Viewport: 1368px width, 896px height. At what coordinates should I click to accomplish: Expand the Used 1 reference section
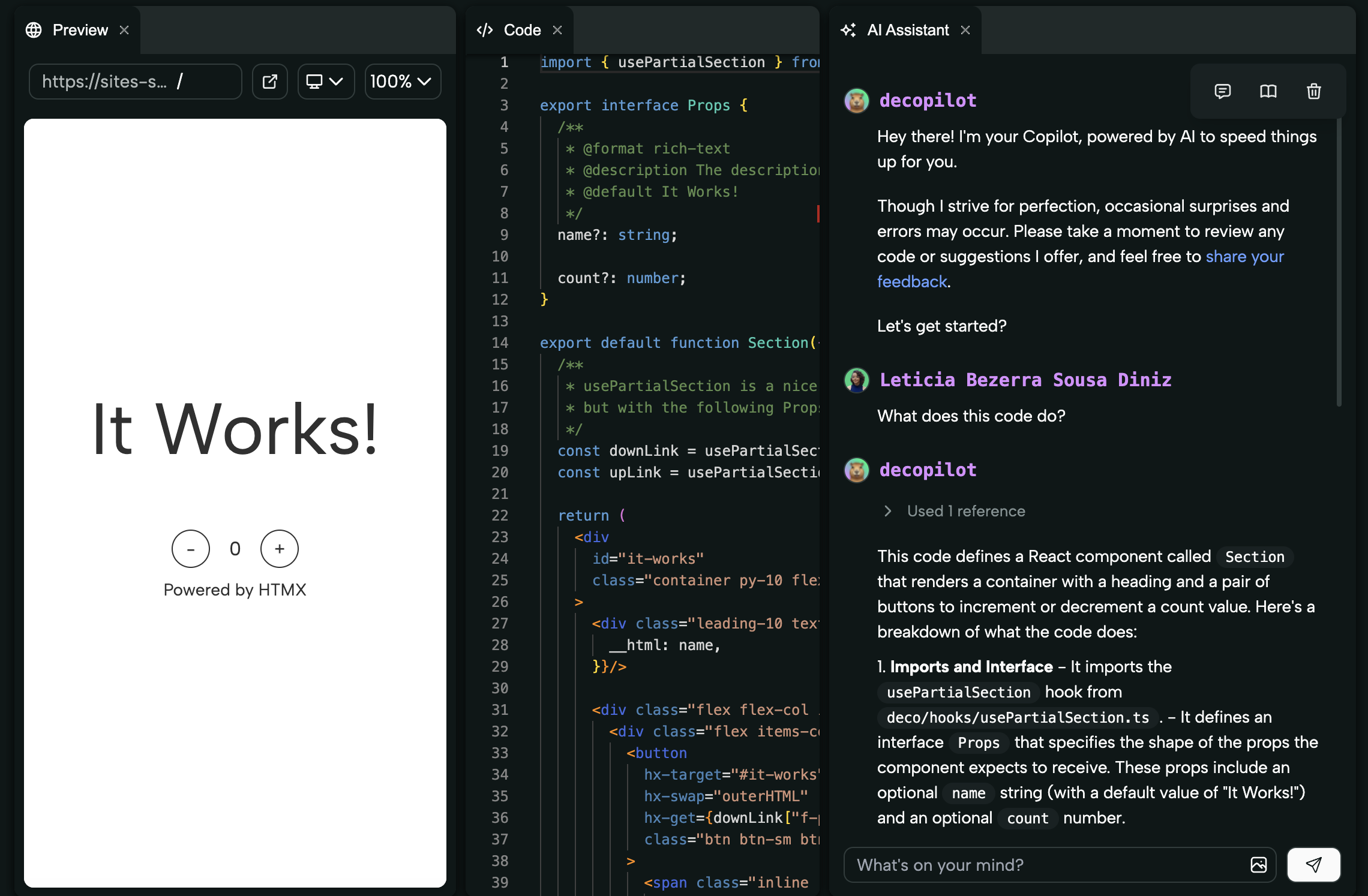click(x=955, y=511)
